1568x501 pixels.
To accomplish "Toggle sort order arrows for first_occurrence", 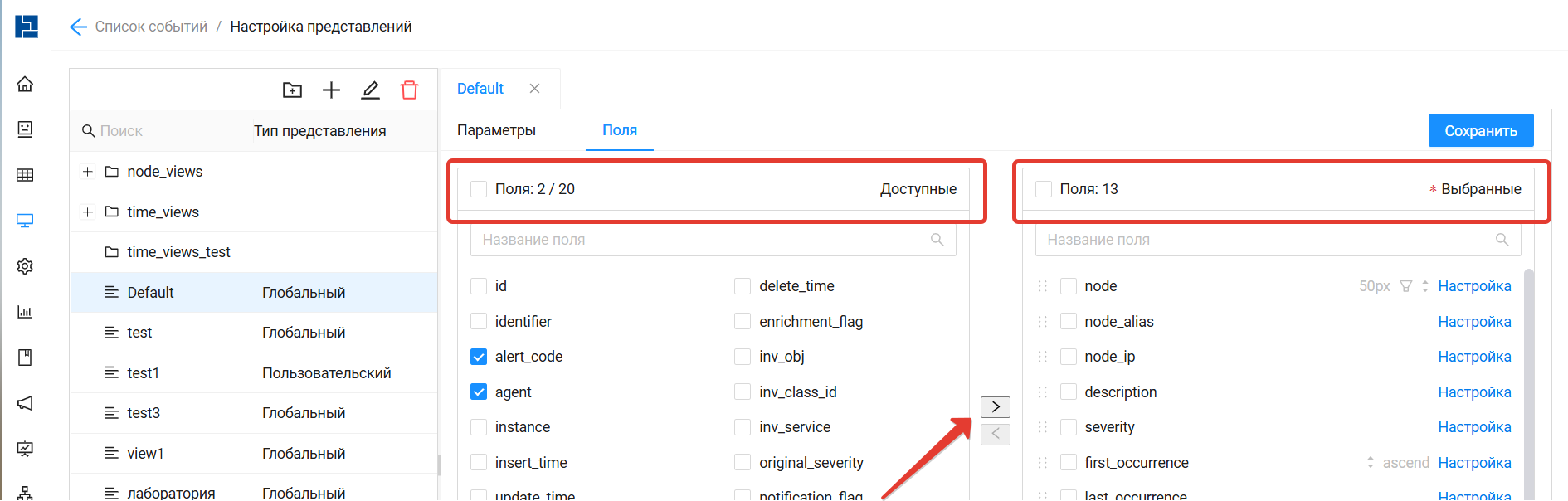I will point(1370,463).
